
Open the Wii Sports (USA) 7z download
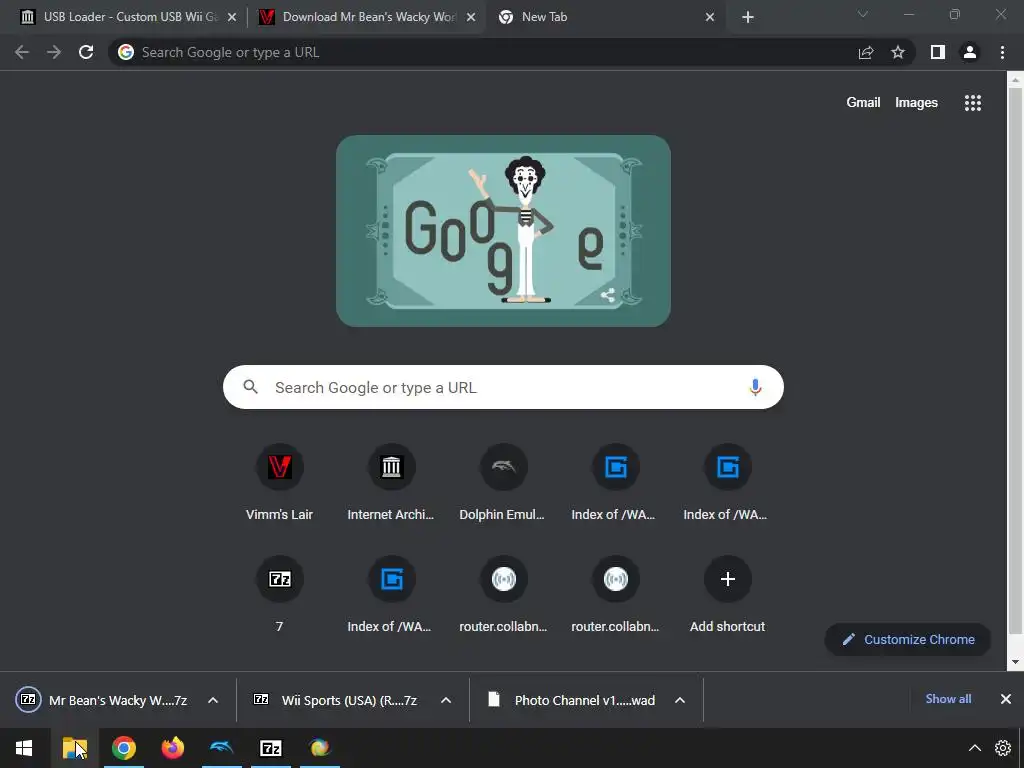(335, 700)
